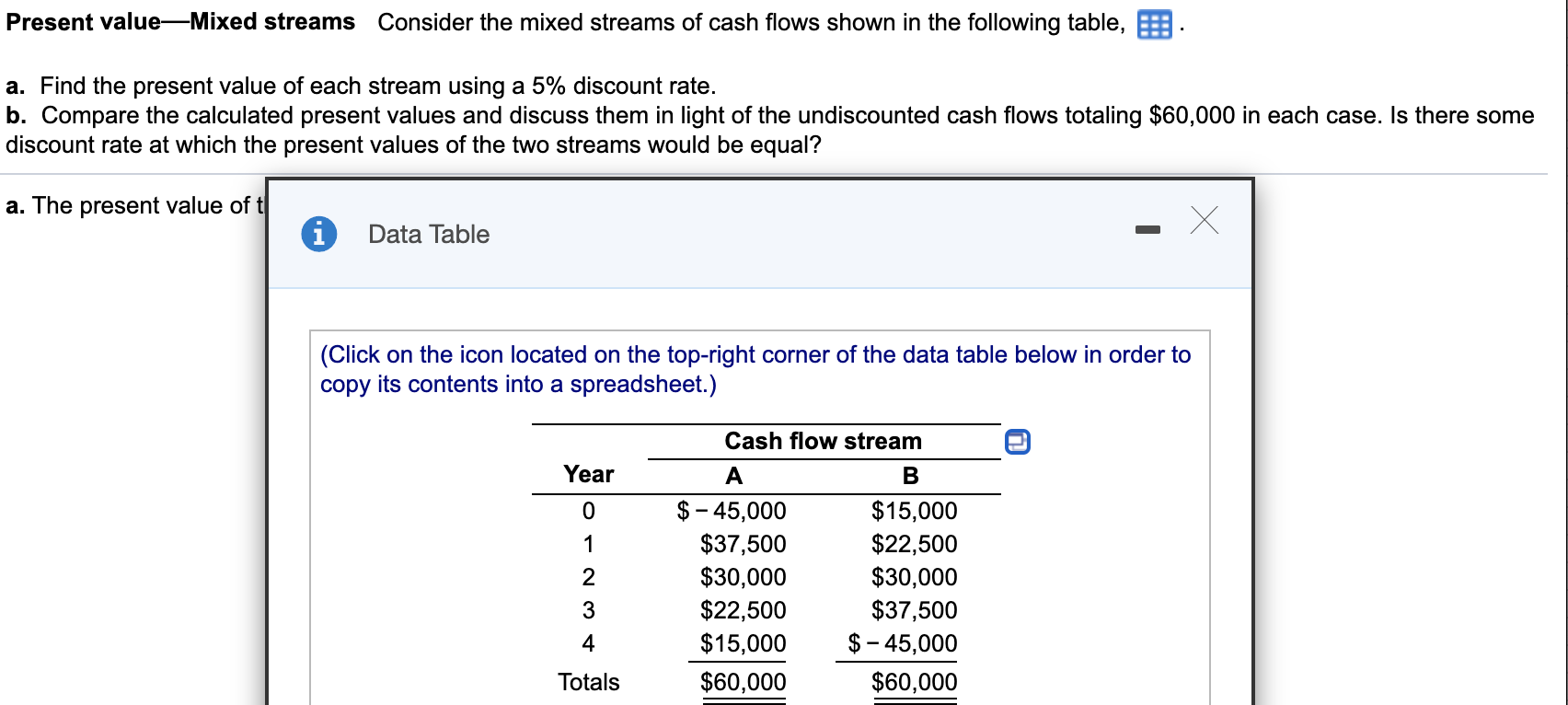Screen dimensions: 1568x705
Task: Click the $30,000 Year 2 value in stream B
Action: coord(914,577)
